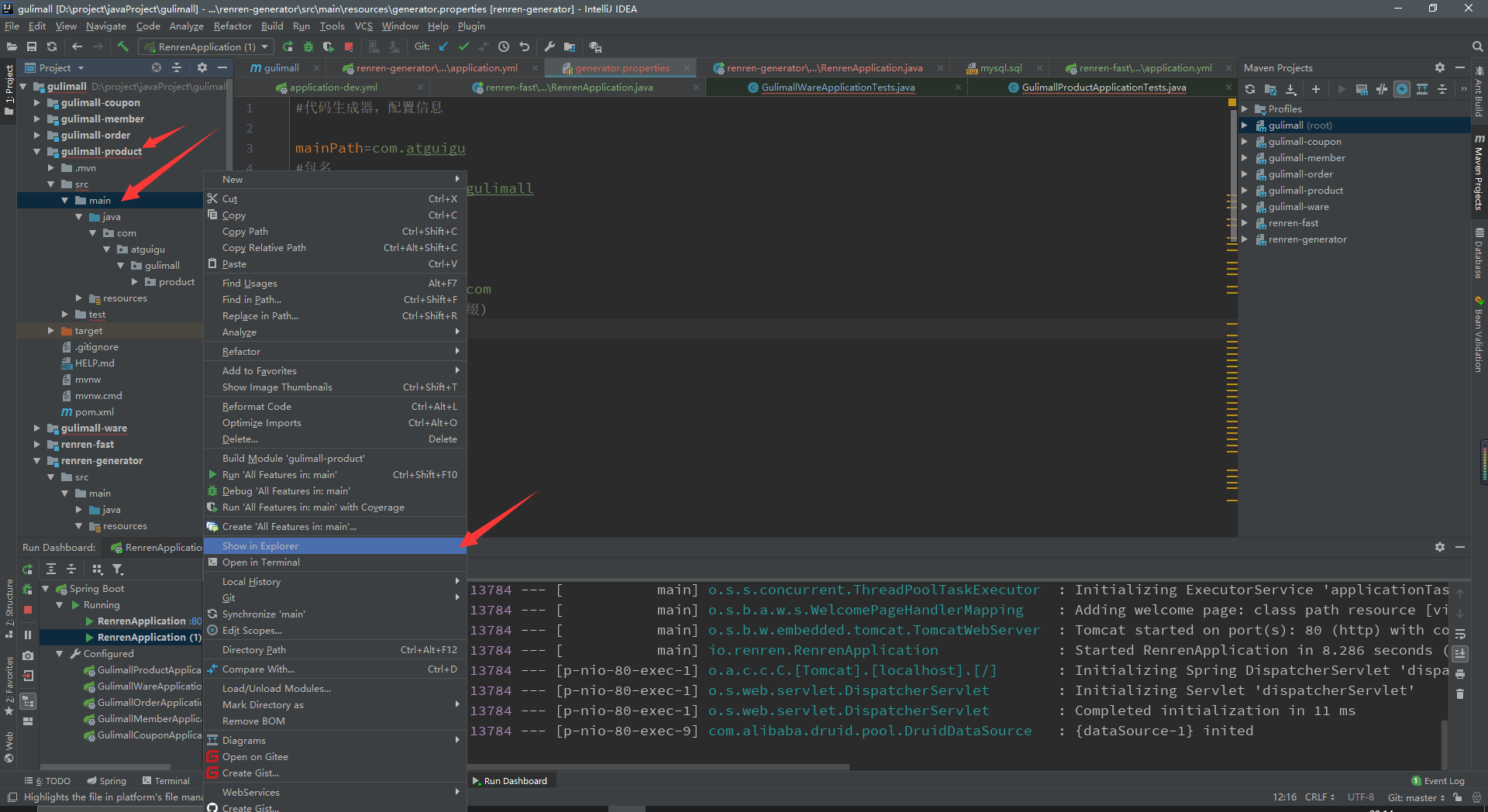
Task: Click Run Dashboard rerun icon
Action: (28, 569)
